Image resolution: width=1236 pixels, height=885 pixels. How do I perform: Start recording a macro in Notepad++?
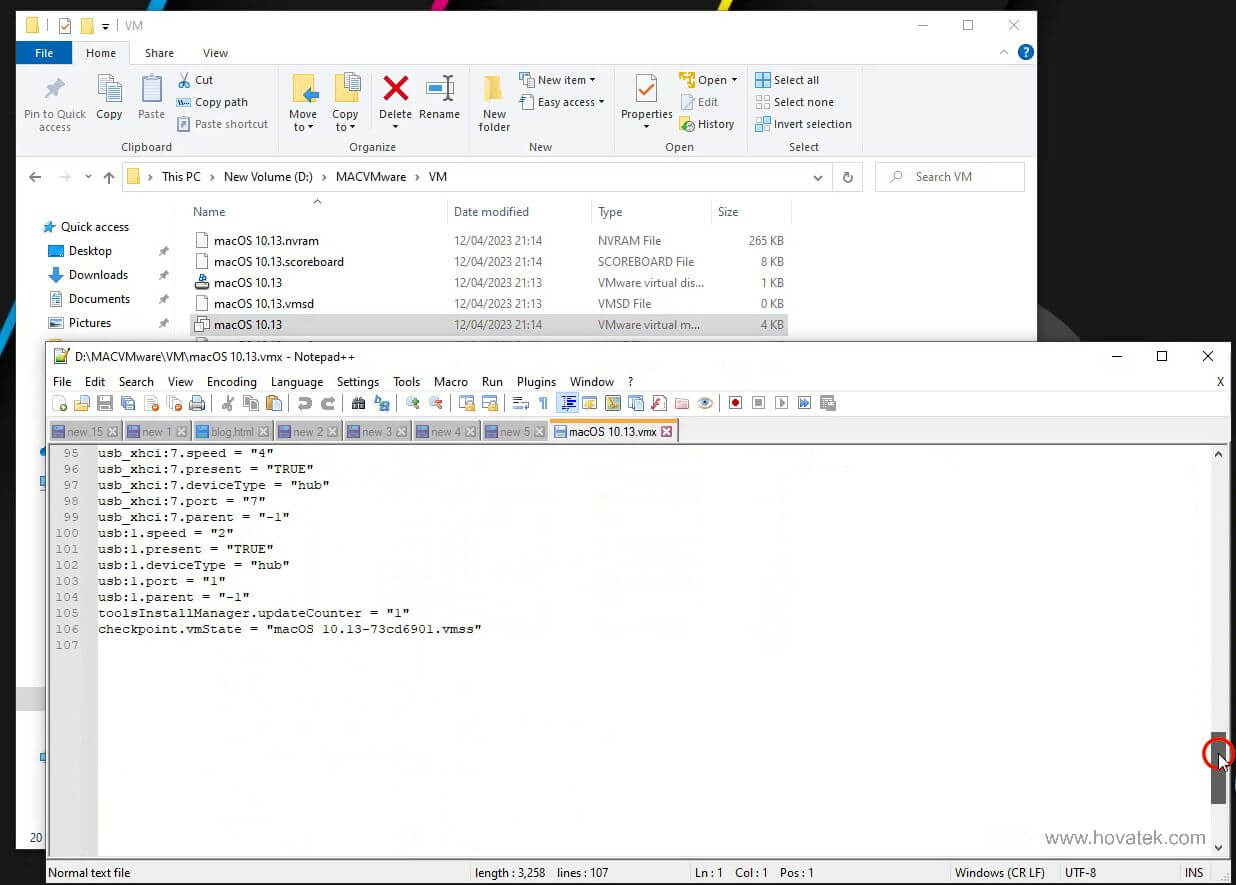pyautogui.click(x=735, y=403)
